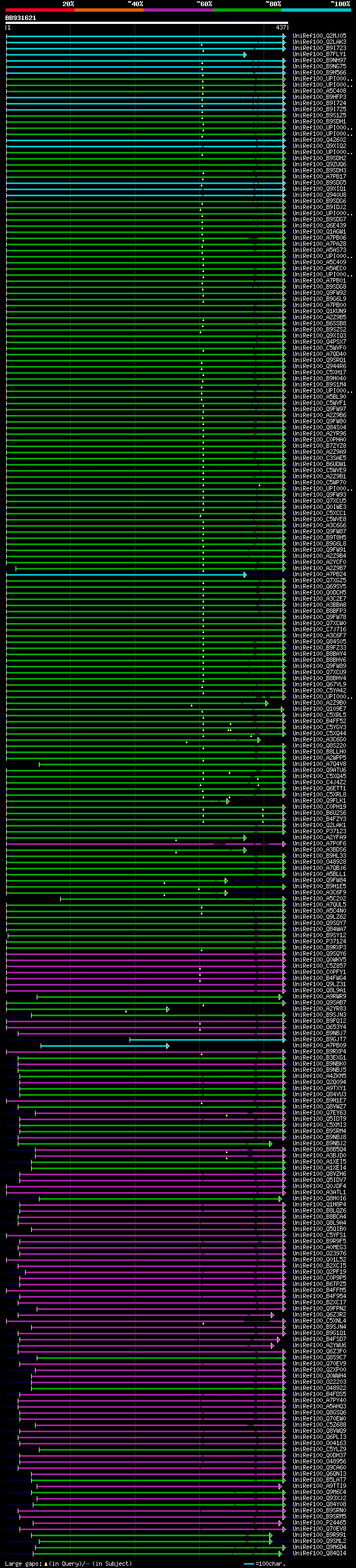The image size is (356, 1568).
Task: Open hit UniRef100_Q2LAK3
Action: click(319, 43)
